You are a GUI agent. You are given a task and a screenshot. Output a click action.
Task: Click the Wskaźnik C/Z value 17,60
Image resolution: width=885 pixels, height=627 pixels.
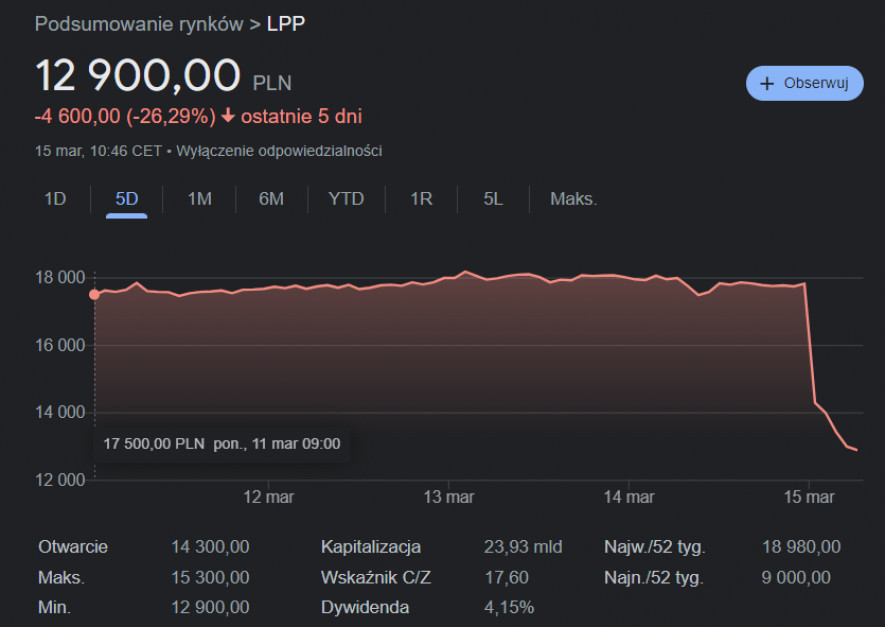[507, 577]
